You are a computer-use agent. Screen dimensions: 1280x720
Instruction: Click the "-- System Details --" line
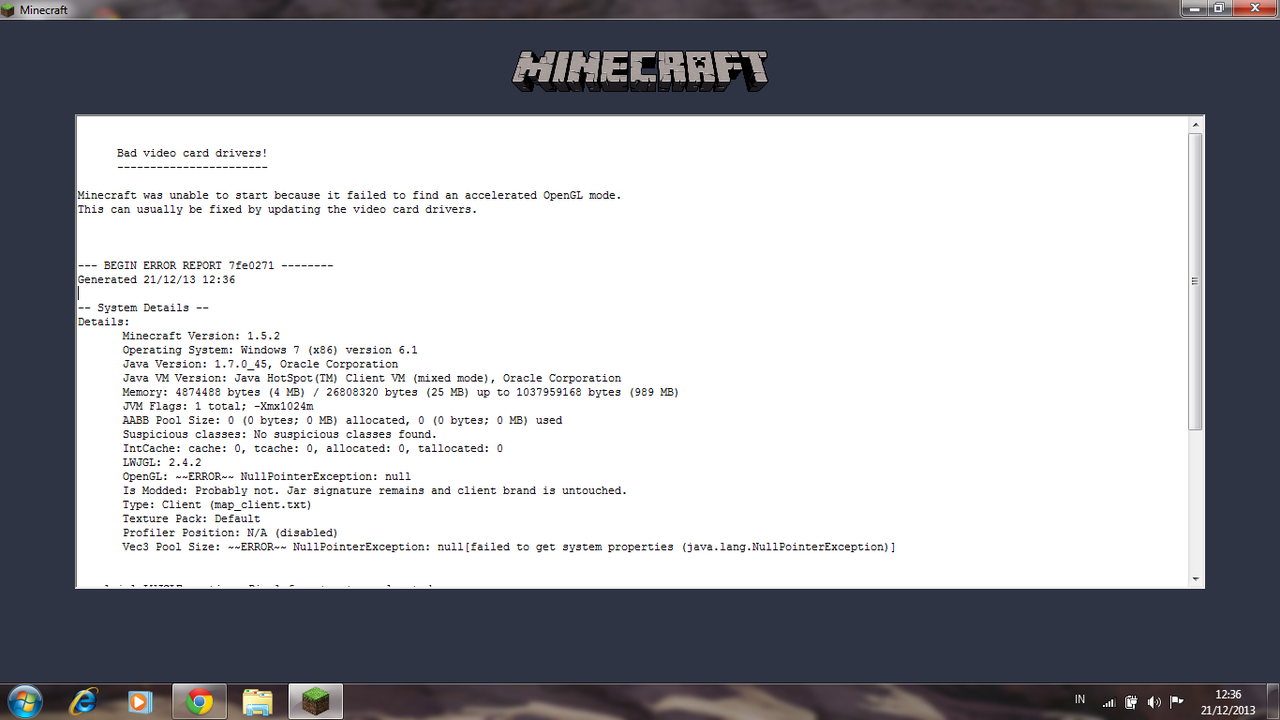pyautogui.click(x=143, y=308)
